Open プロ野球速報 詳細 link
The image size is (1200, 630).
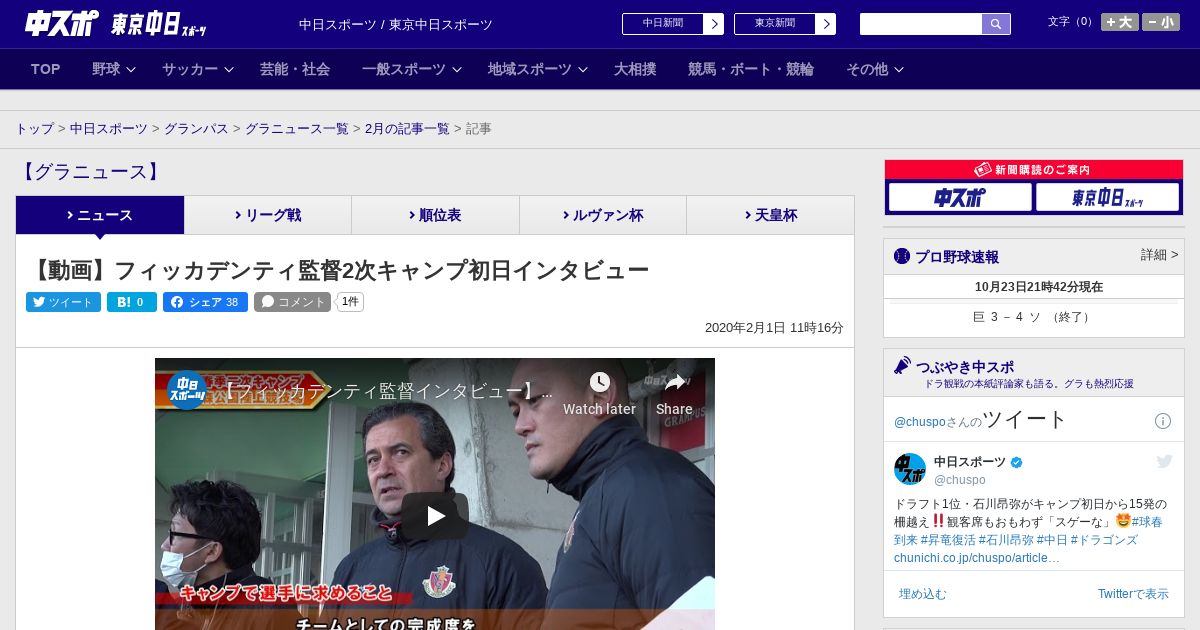point(1159,256)
